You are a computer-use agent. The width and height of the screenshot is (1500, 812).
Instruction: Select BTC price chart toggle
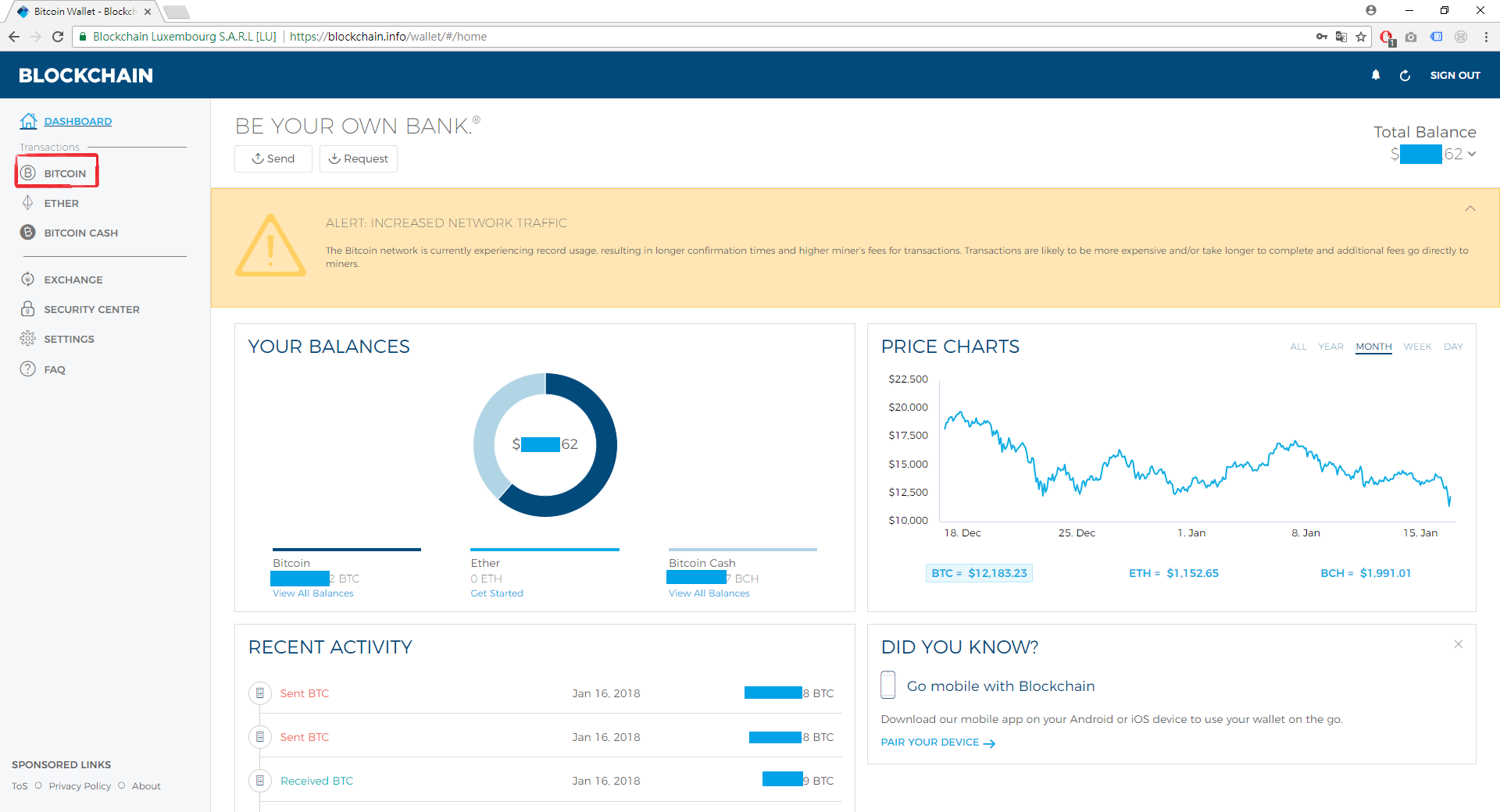[x=979, y=573]
